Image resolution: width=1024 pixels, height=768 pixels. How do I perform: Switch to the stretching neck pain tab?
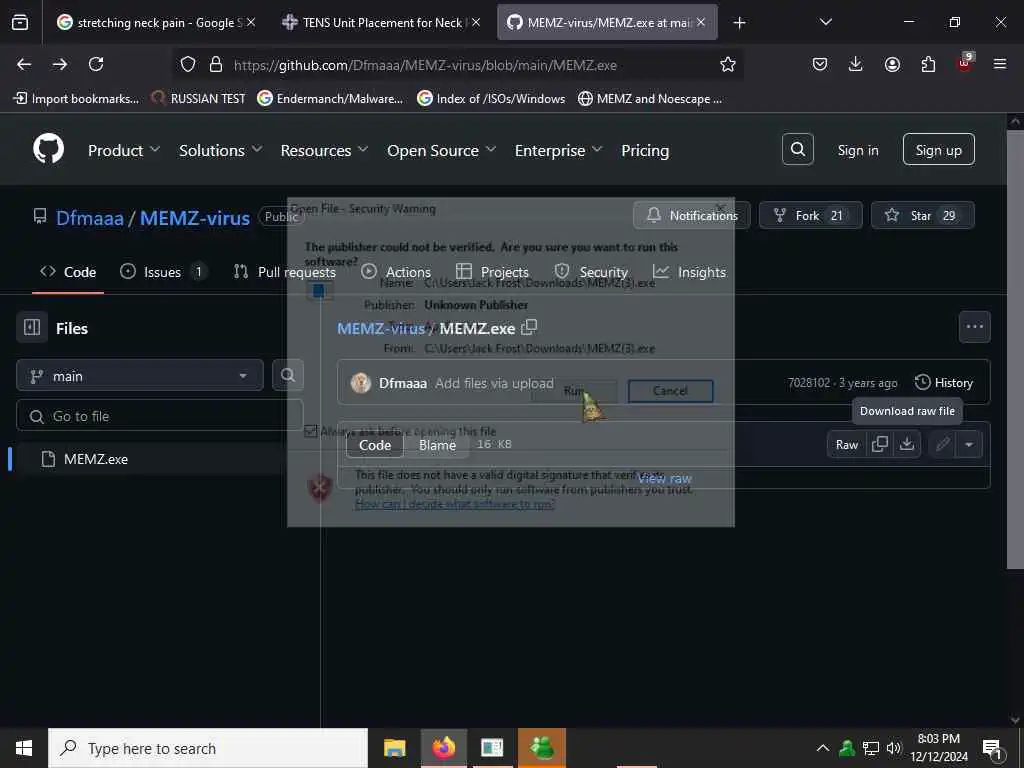pos(155,22)
